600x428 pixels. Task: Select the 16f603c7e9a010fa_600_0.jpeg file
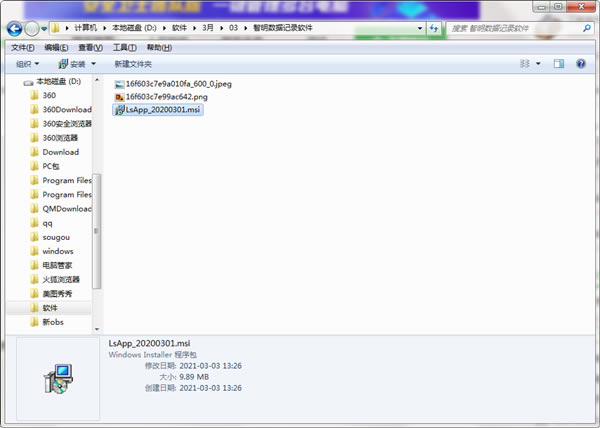(179, 84)
